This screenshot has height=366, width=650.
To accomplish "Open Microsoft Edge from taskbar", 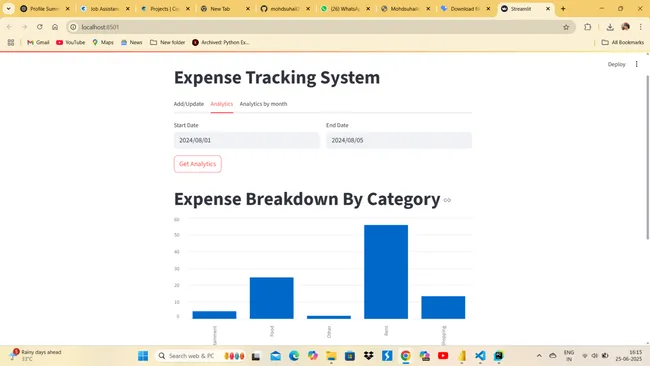I will (294, 356).
